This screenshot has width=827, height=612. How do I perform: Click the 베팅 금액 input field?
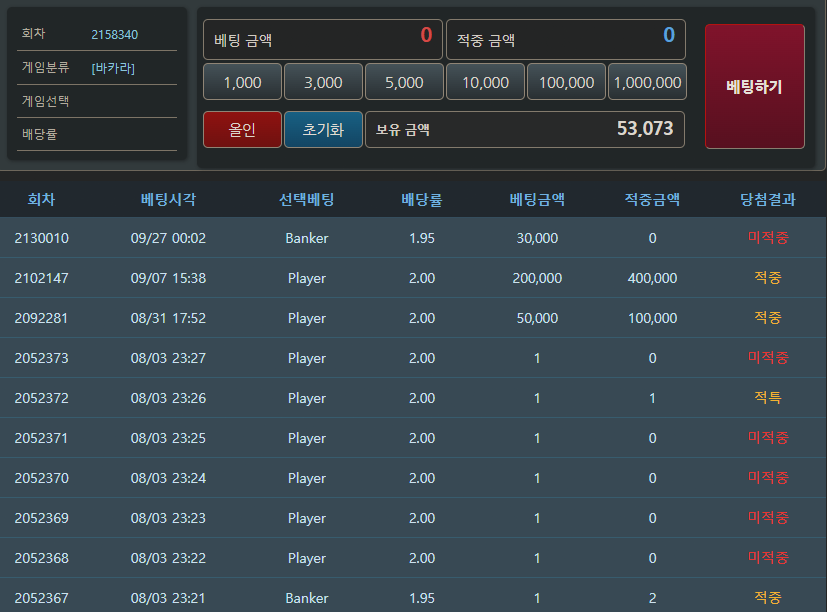[323, 40]
